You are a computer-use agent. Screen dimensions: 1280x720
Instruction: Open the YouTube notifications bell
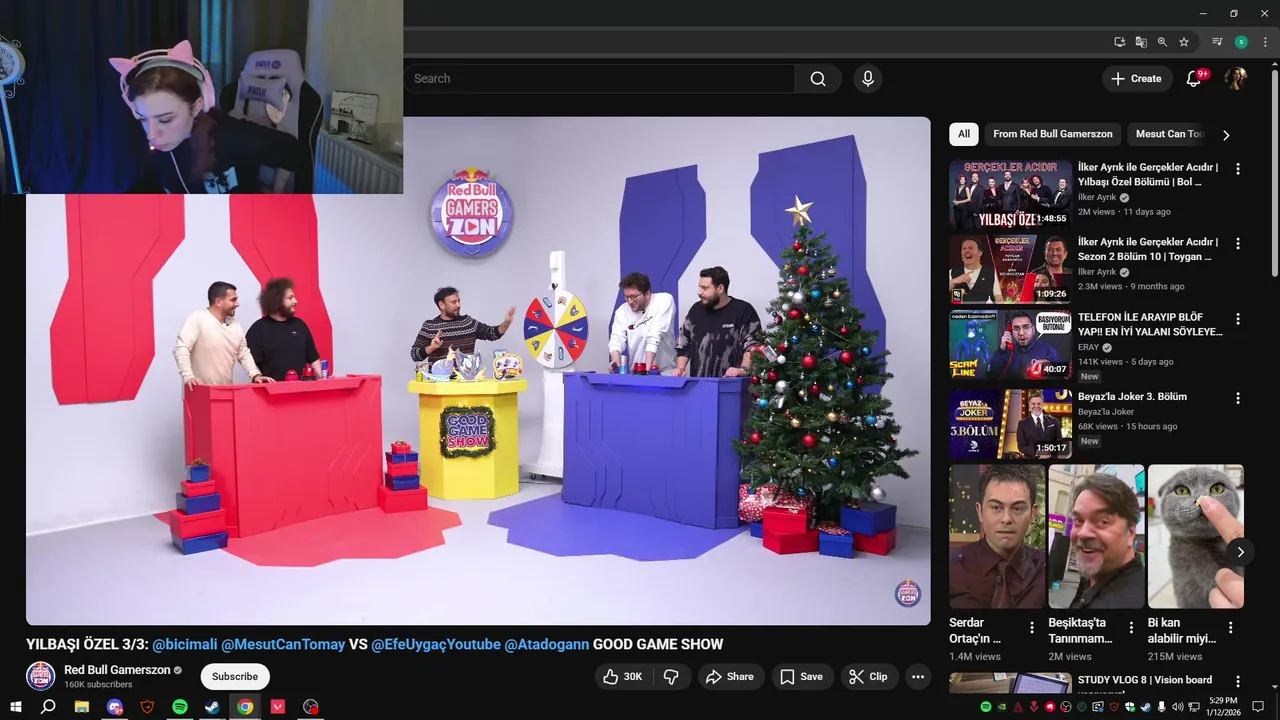pyautogui.click(x=1193, y=79)
